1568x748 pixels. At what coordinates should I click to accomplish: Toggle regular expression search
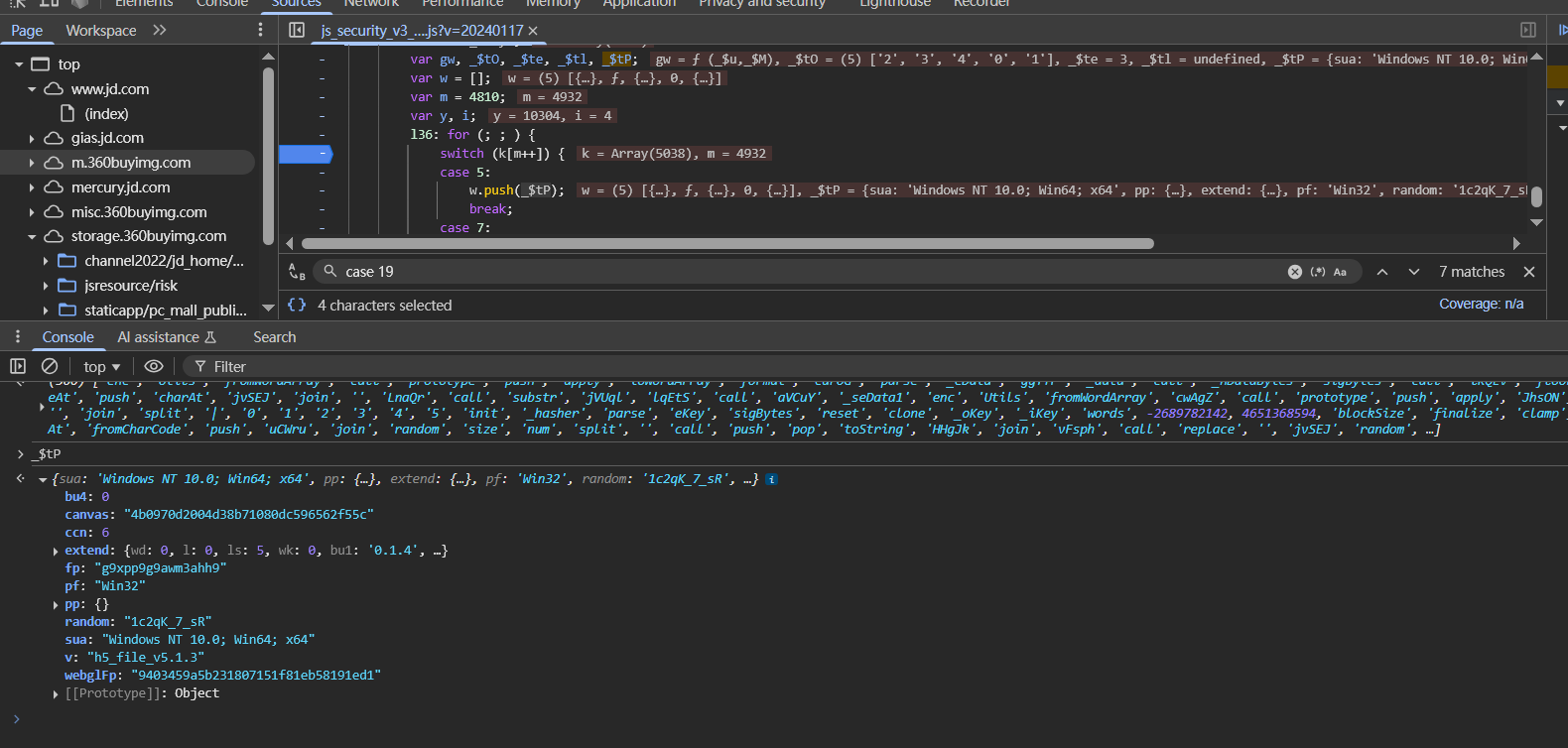point(1318,272)
